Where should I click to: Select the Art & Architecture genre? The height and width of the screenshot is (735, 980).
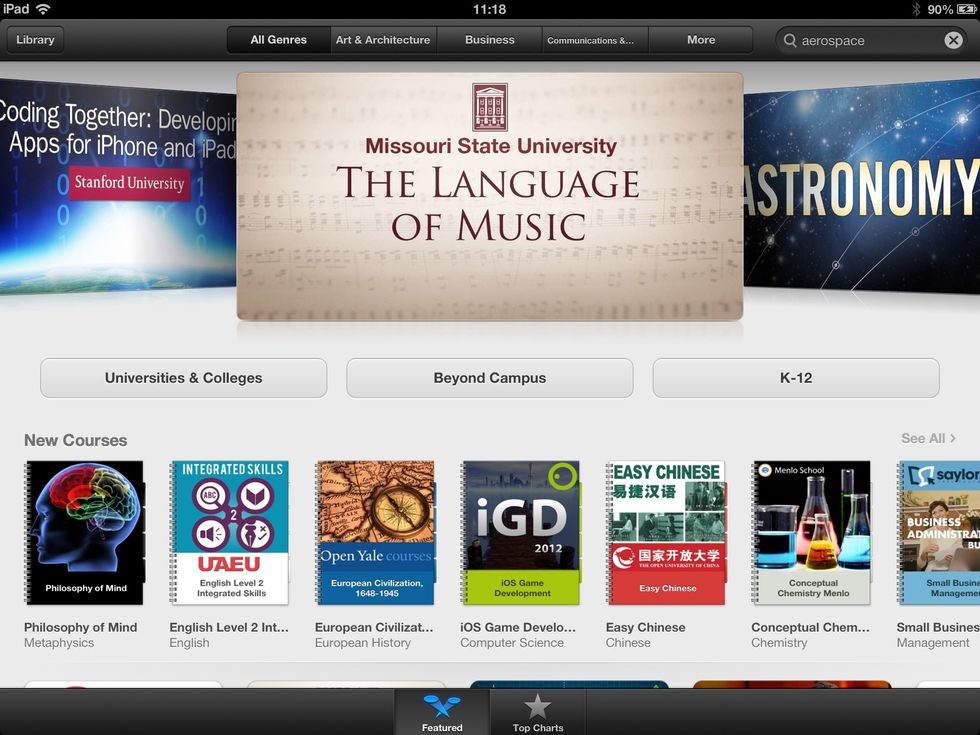(x=383, y=39)
